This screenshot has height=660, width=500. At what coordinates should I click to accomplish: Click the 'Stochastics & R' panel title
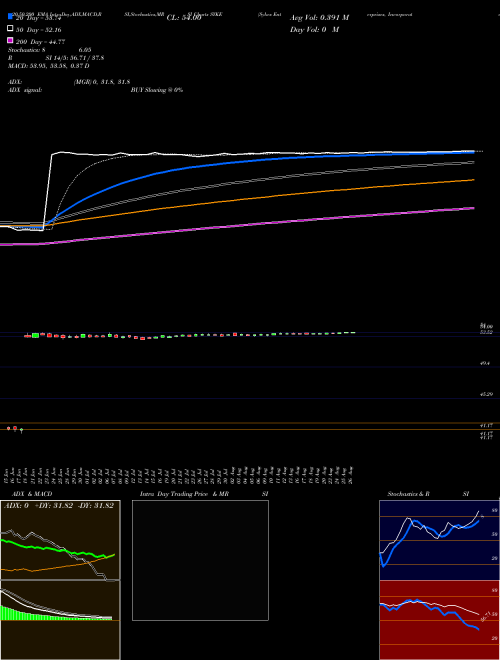(409, 494)
